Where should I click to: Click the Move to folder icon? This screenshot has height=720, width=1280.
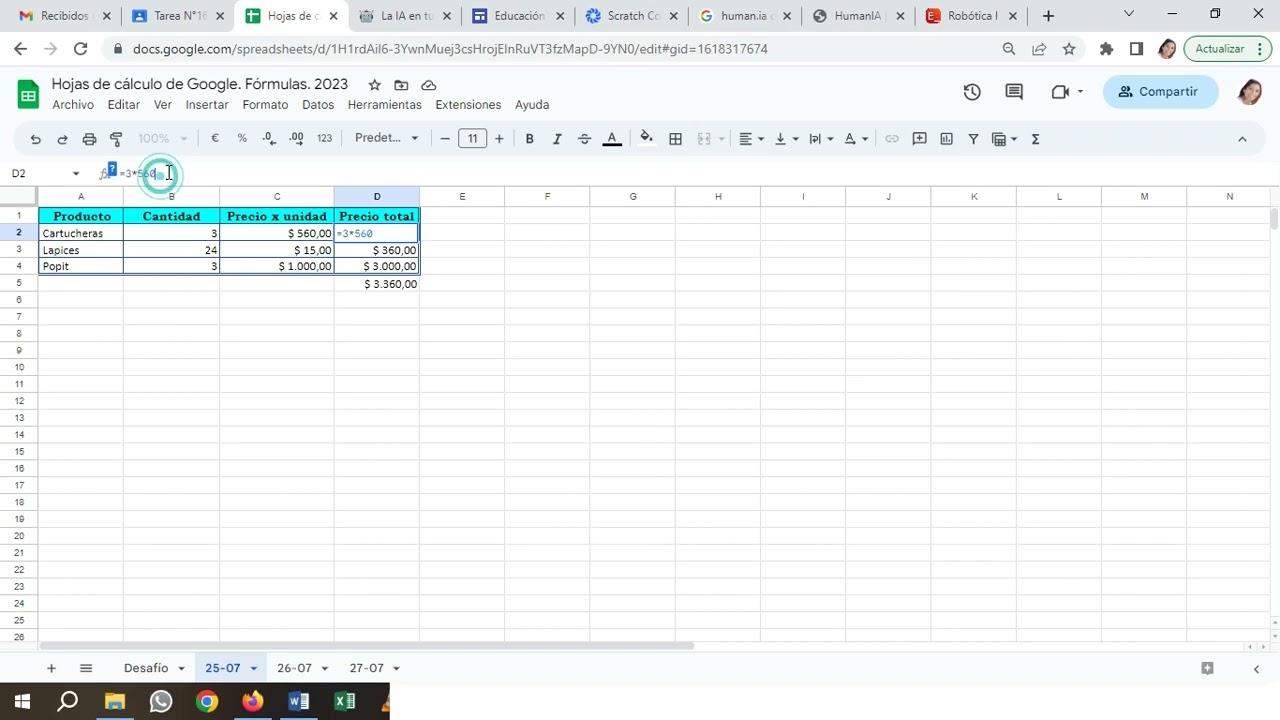tap(401, 85)
